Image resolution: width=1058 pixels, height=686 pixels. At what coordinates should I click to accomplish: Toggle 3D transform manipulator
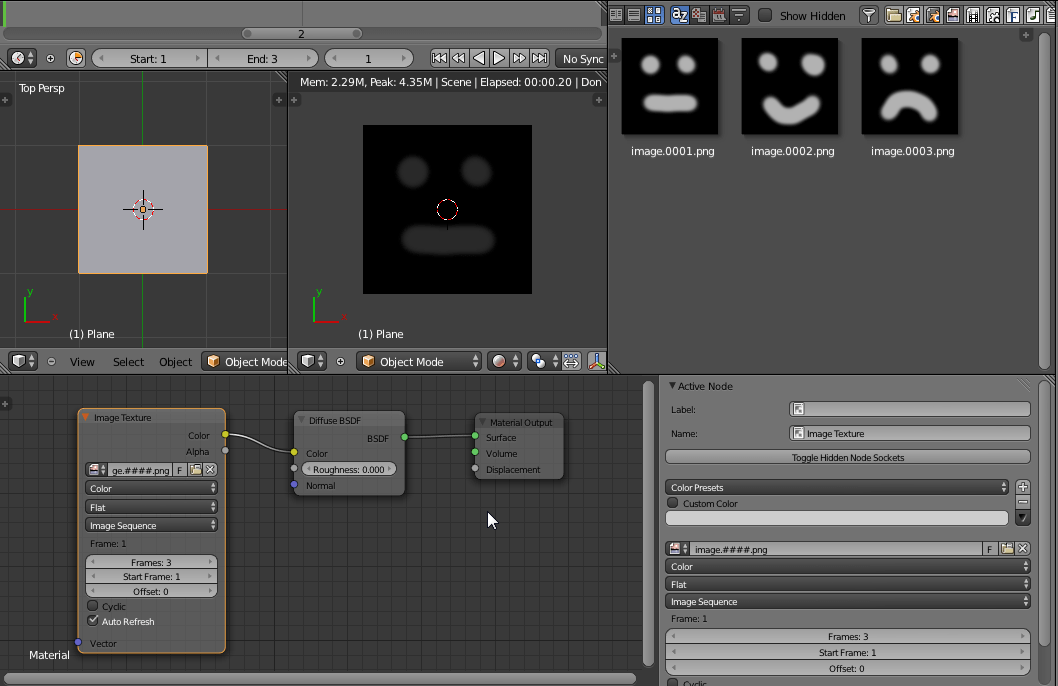(596, 362)
